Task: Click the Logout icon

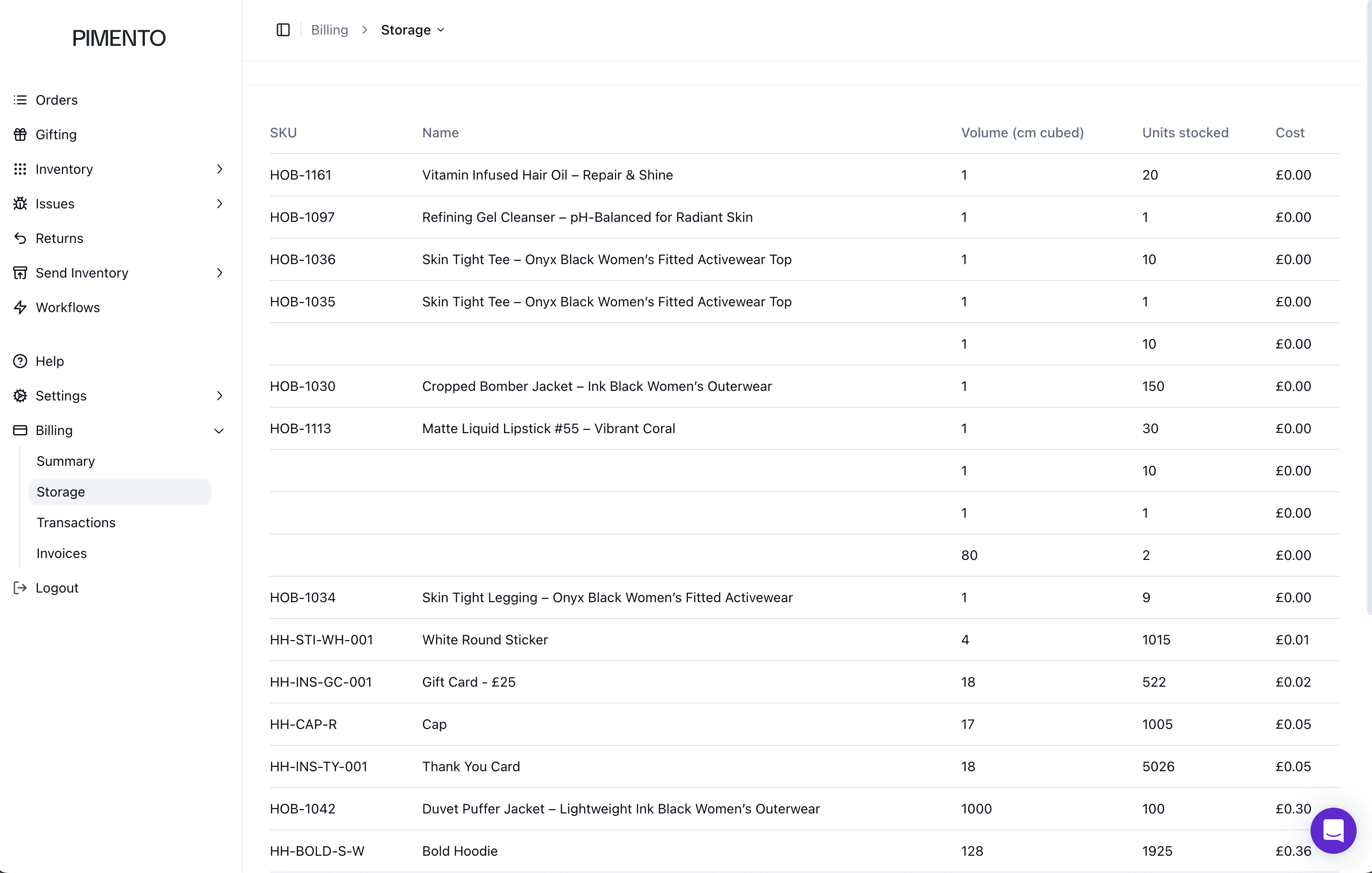Action: tap(20, 587)
